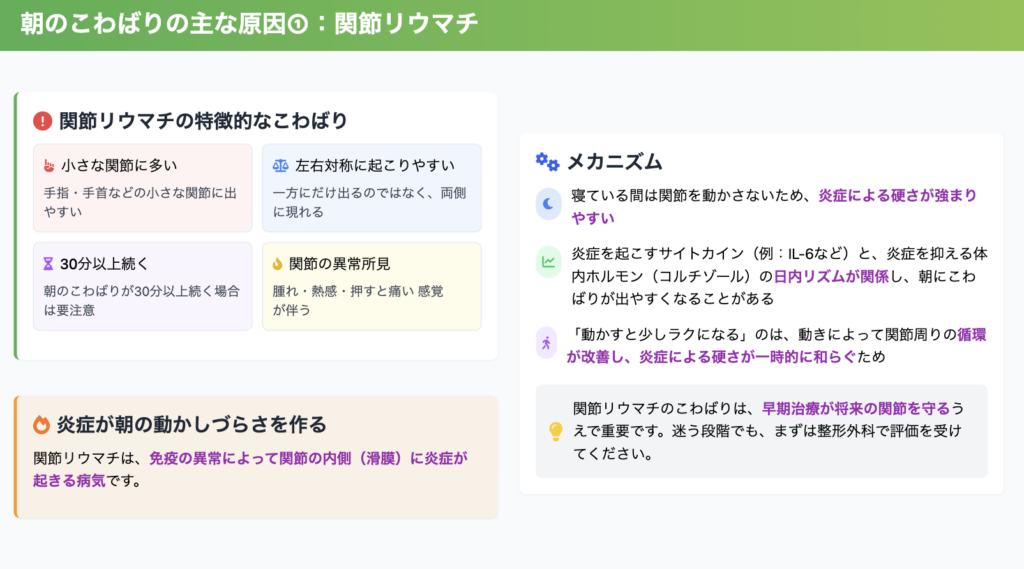
Task: Click the purple walking person icon
Action: click(x=547, y=343)
